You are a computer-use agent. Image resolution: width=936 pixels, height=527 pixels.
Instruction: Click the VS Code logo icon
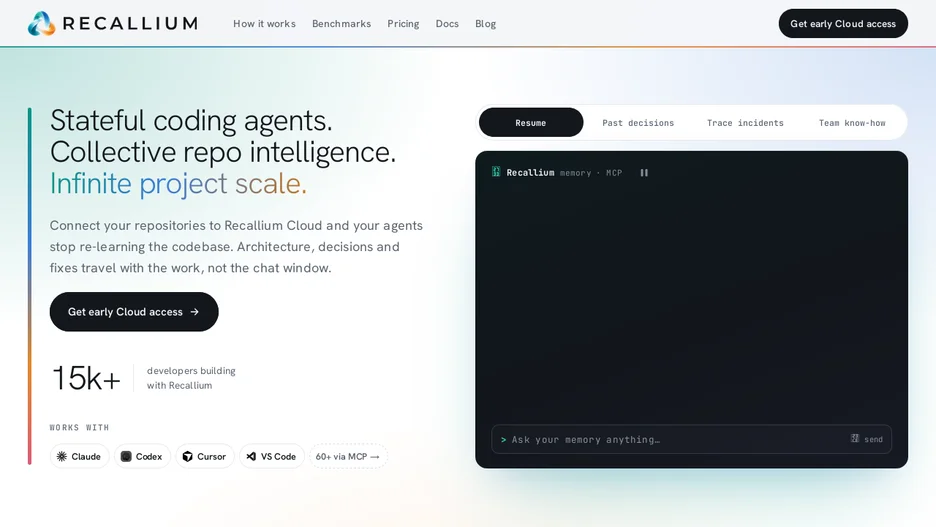(x=251, y=456)
